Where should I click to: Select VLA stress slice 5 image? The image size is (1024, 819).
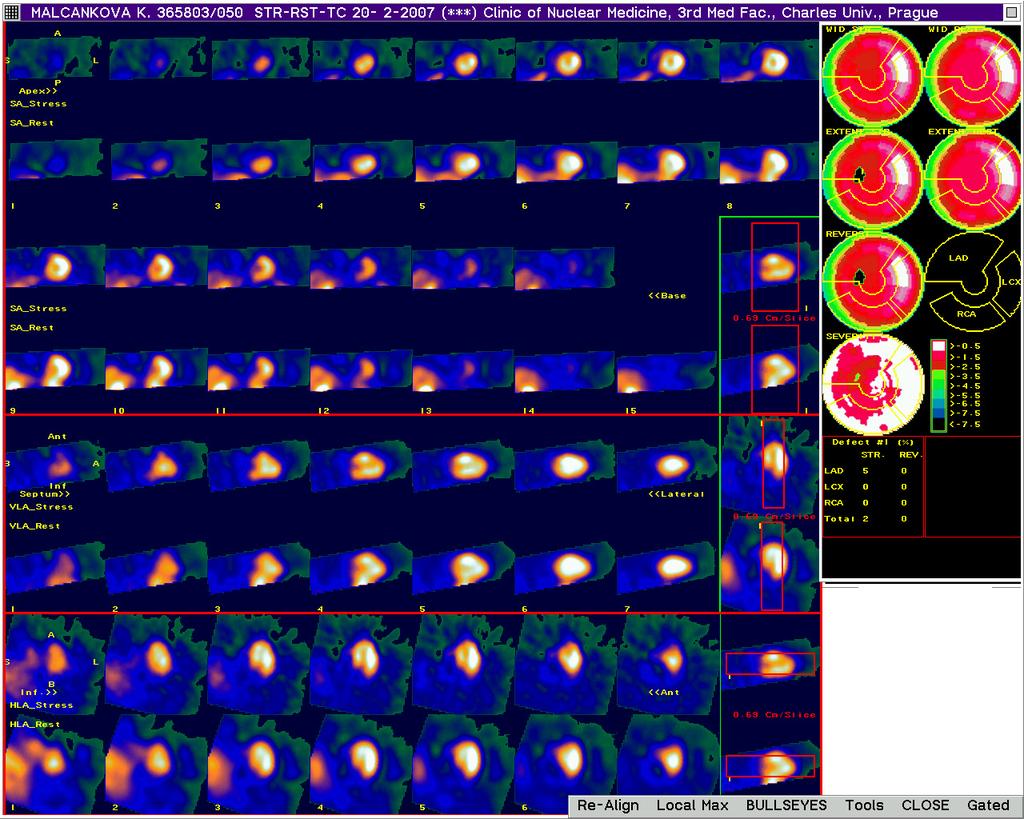(464, 465)
